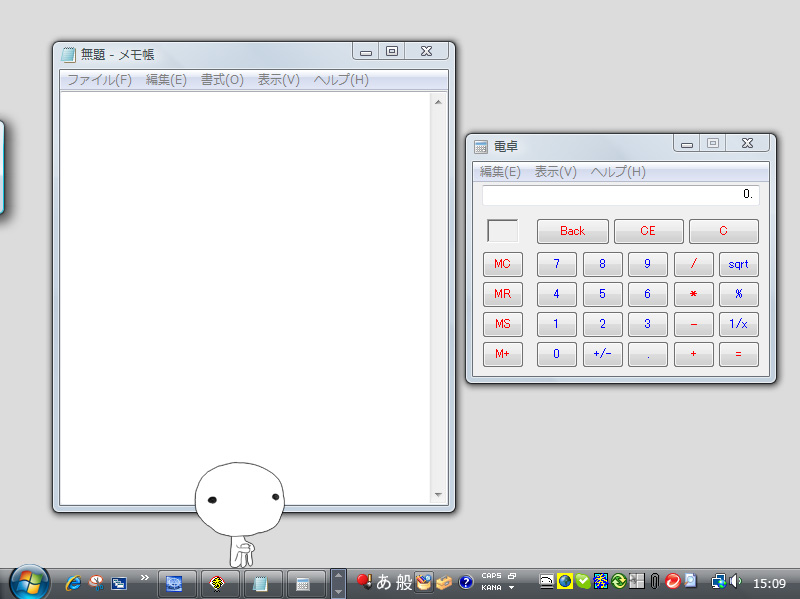Tap the 1 key on the calculator
Image resolution: width=800 pixels, height=599 pixels.
pyautogui.click(x=557, y=324)
